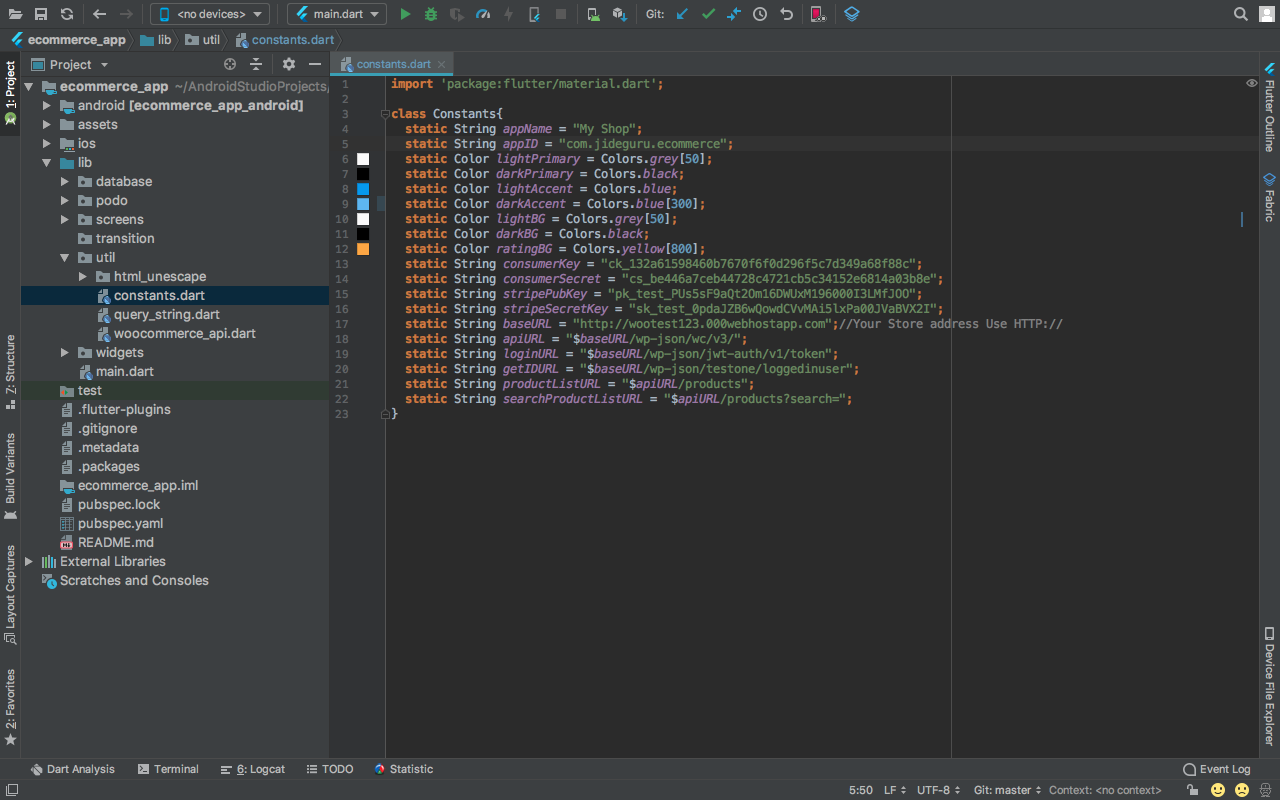
Task: Click Attach debugger to process icon
Action: pos(535,14)
